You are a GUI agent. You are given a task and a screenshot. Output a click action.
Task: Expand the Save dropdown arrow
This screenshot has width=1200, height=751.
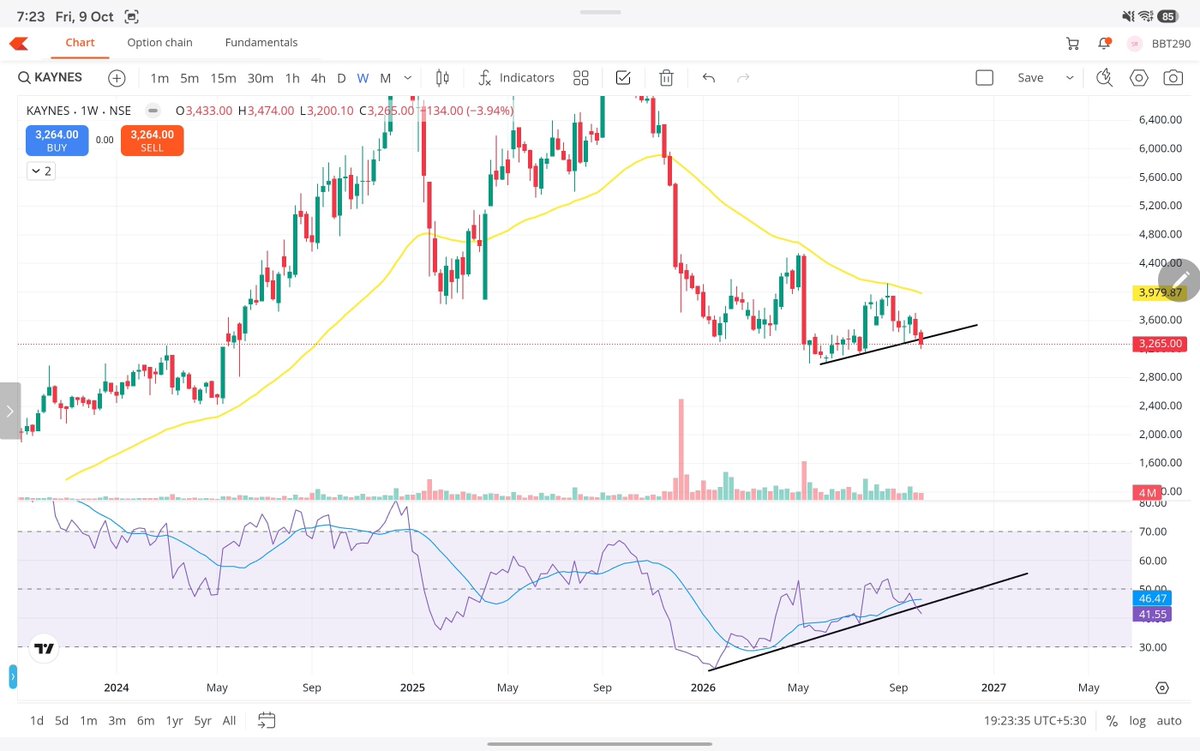pos(1070,78)
